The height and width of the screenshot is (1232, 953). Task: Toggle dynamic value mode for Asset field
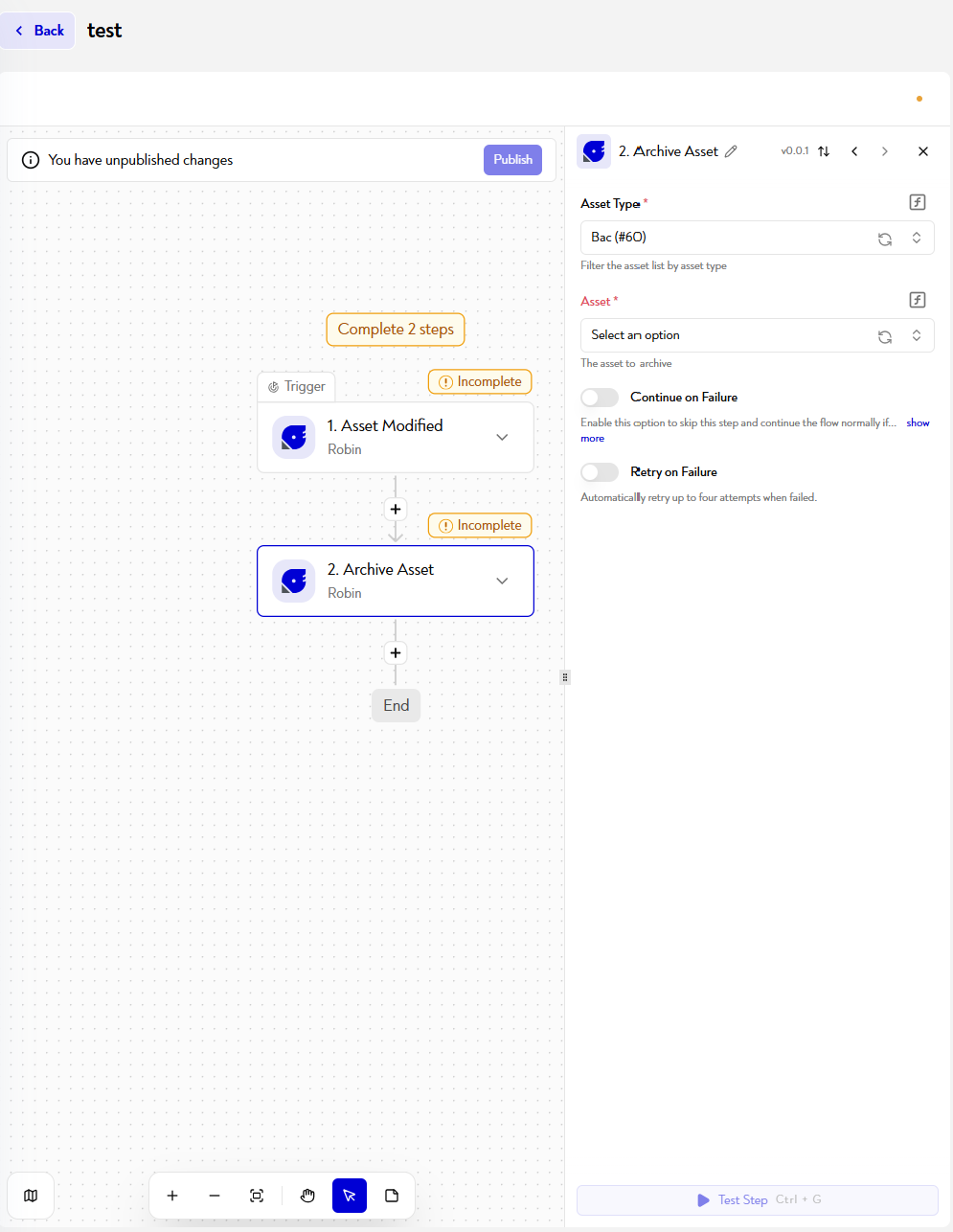[x=918, y=300]
